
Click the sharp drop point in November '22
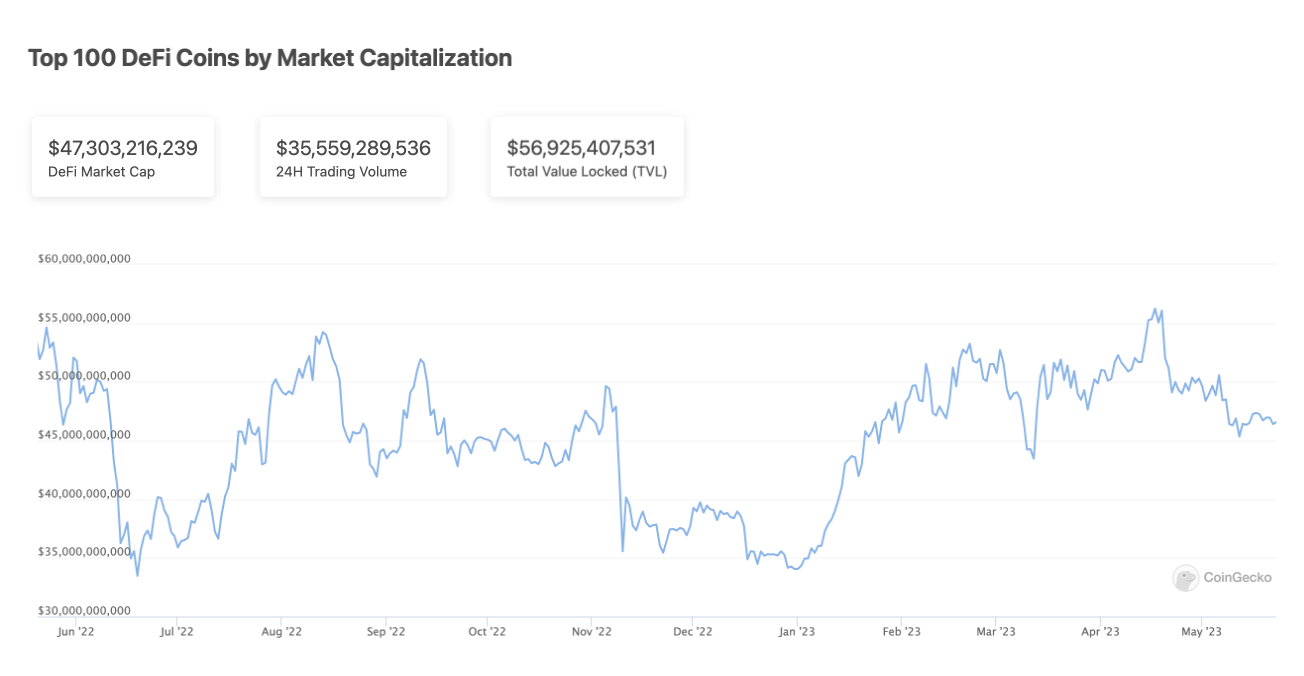623,551
